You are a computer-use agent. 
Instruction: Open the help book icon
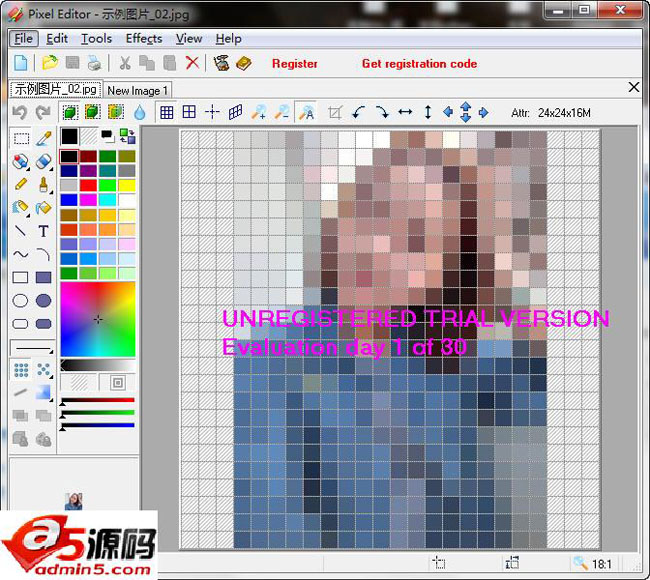pyautogui.click(x=244, y=63)
